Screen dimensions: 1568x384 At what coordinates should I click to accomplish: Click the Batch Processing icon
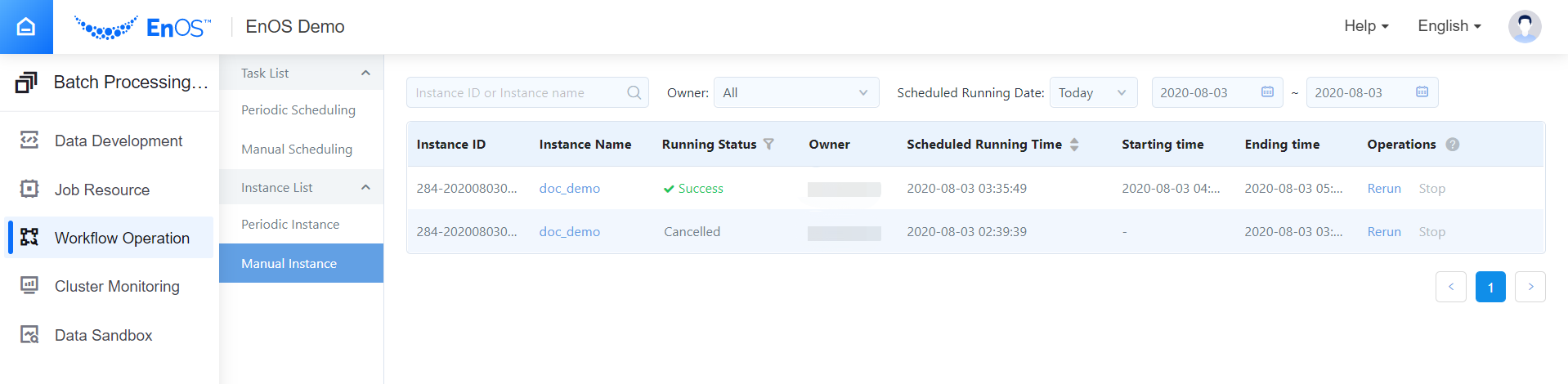[x=26, y=82]
